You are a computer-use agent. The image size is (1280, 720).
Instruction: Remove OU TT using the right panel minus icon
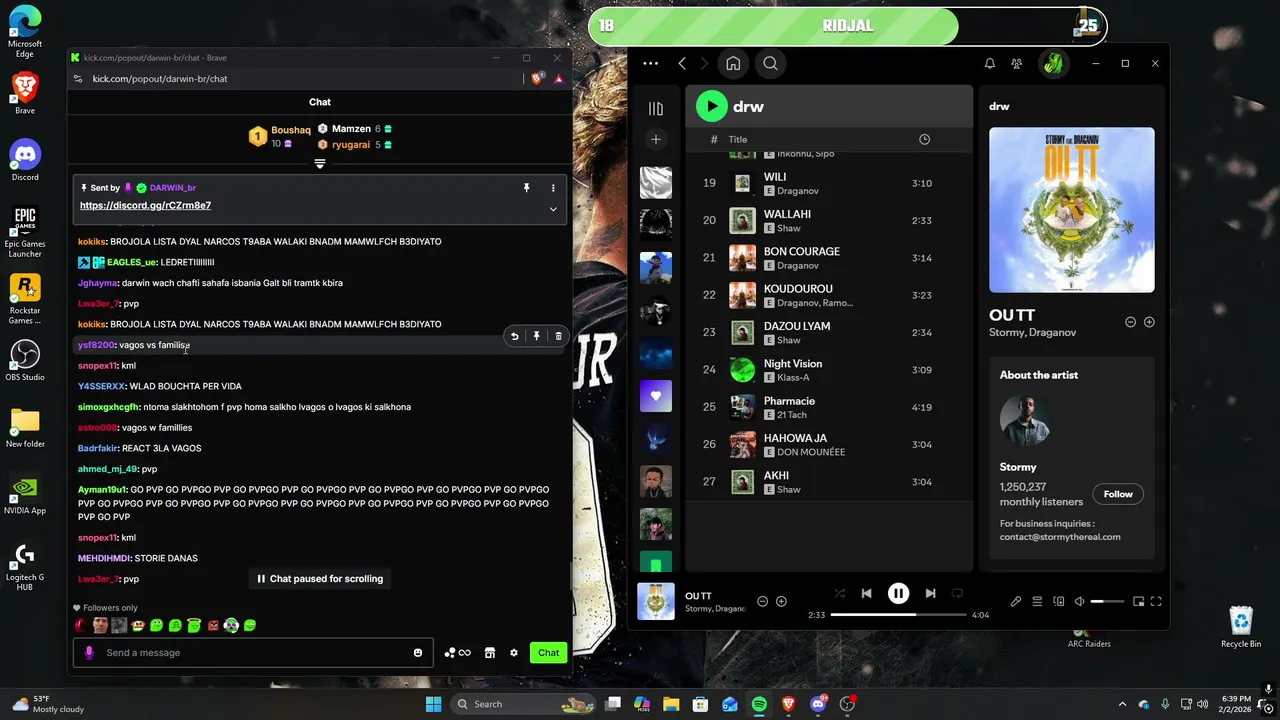point(1130,322)
